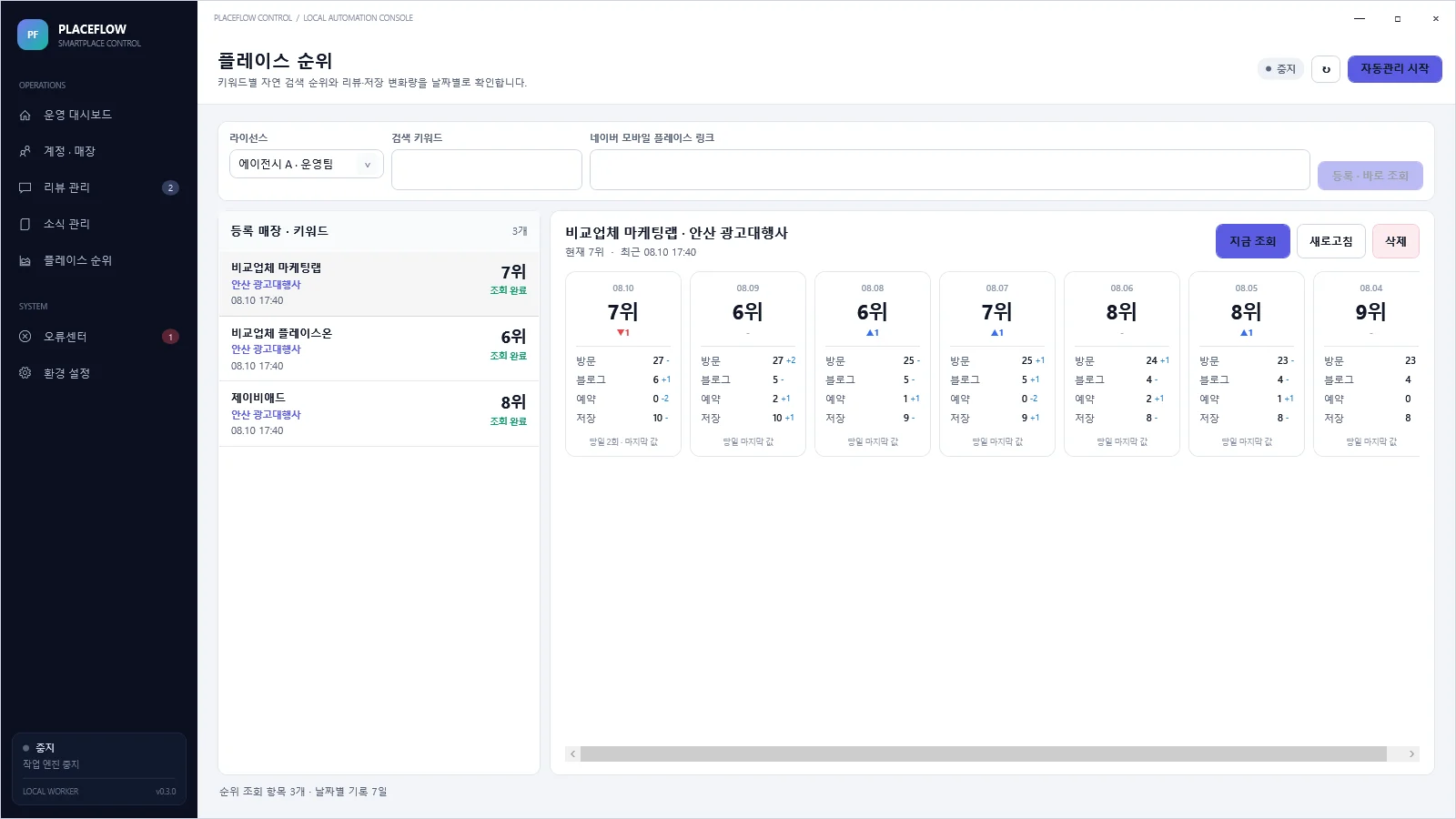Screen dimensions: 1456x819
Task: Click the 작업 엔진 중지 status text
Action: tap(51, 764)
